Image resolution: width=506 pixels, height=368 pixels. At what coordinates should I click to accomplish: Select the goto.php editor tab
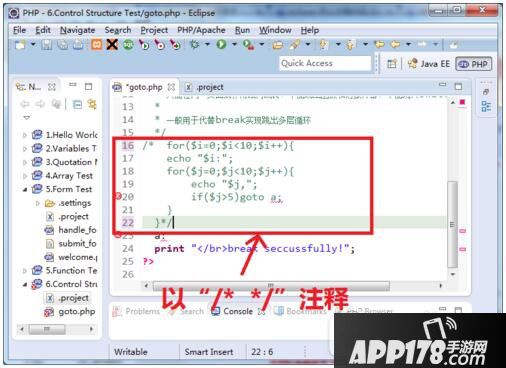pos(144,87)
